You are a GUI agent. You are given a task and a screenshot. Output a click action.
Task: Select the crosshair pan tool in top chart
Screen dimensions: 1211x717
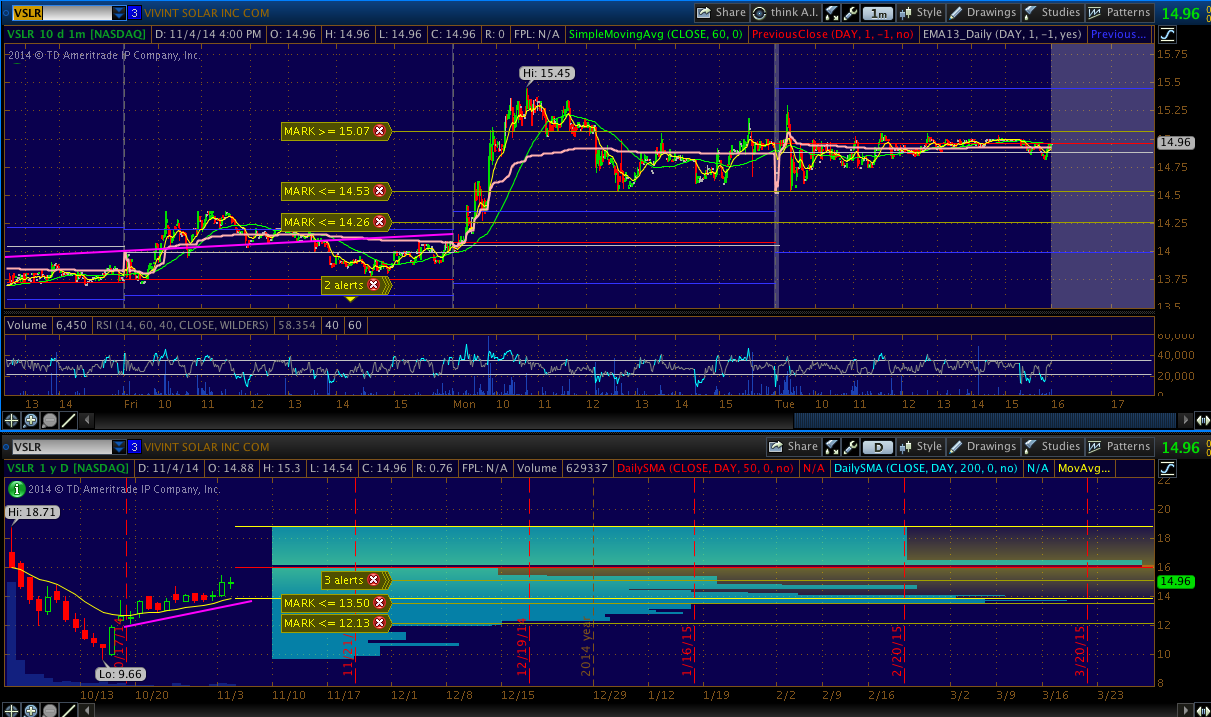pyautogui.click(x=11, y=421)
